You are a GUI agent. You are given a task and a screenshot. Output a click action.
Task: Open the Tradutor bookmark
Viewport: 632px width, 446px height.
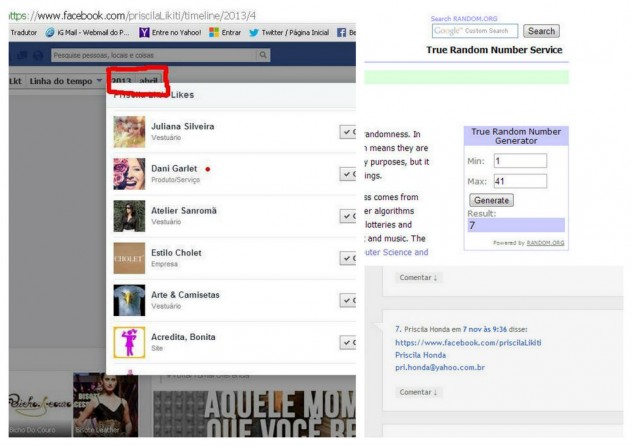tap(23, 33)
